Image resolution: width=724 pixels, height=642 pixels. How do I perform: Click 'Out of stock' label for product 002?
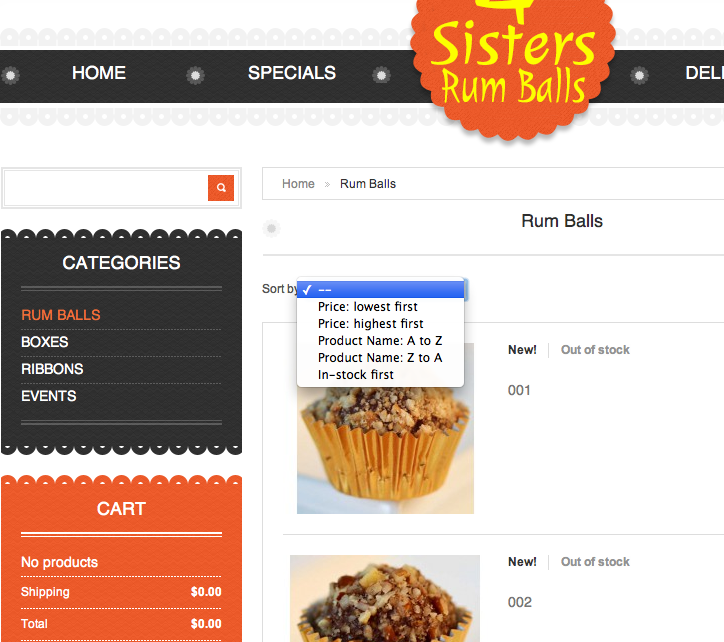pyautogui.click(x=595, y=562)
